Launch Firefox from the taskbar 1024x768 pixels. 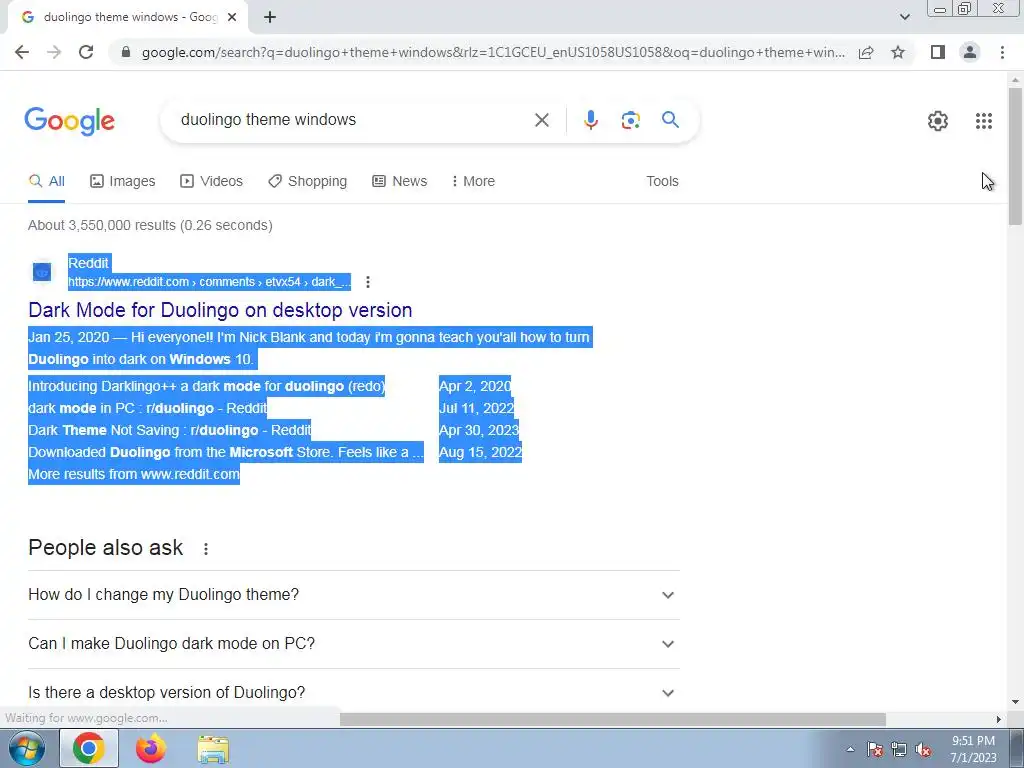151,748
